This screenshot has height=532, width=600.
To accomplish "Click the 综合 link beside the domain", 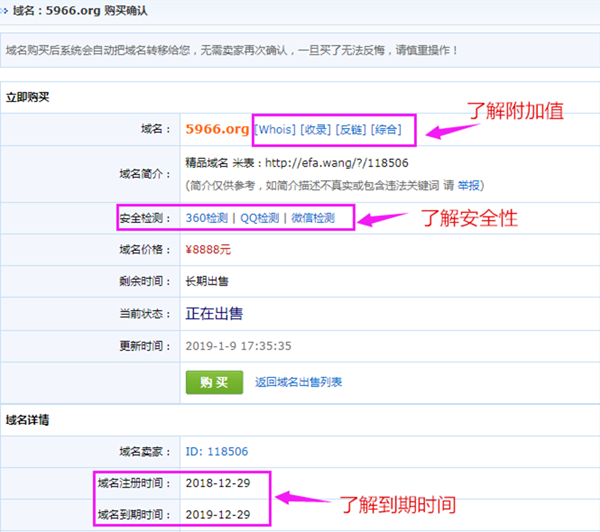I will coord(387,129).
